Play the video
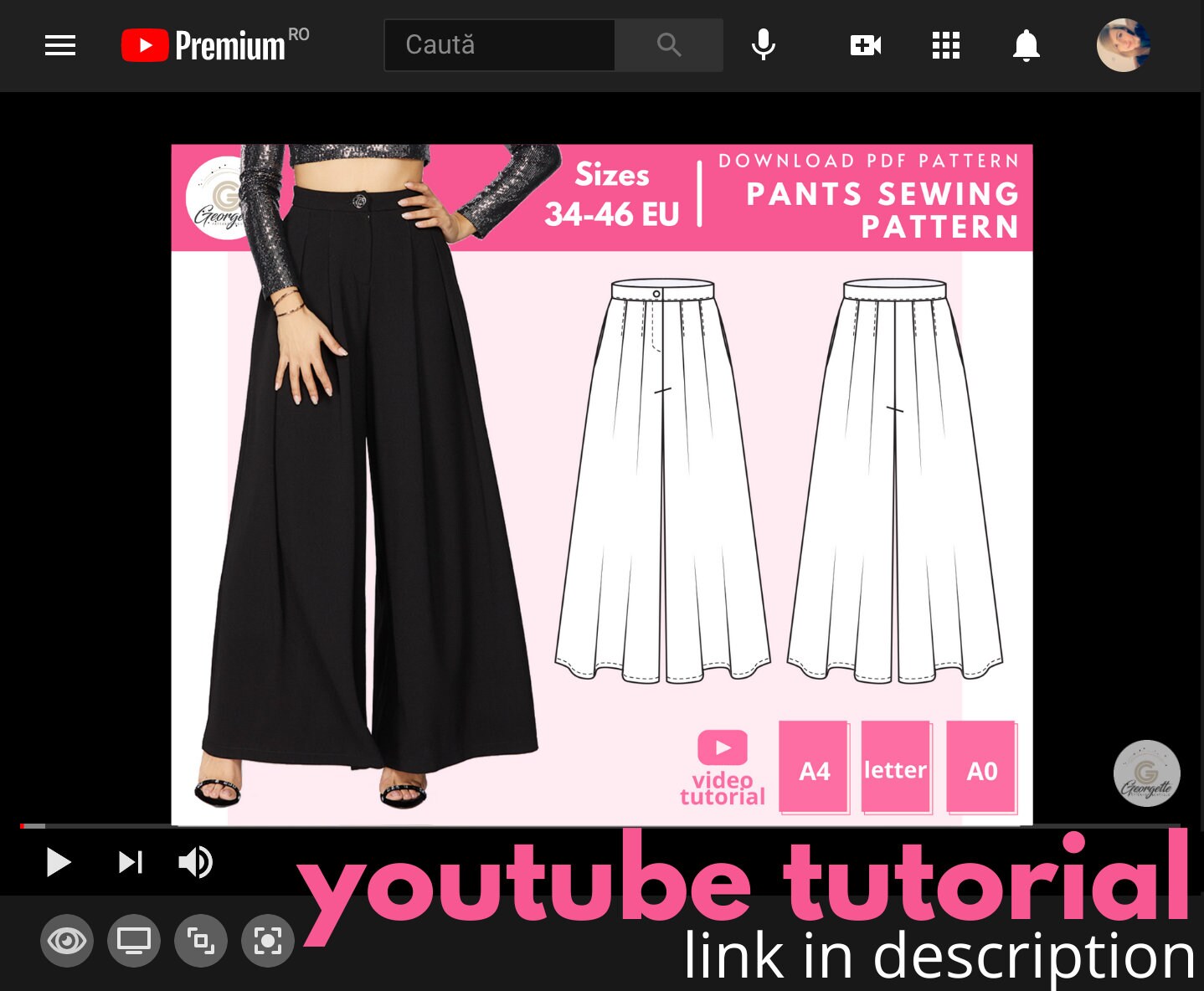The height and width of the screenshot is (991, 1204). (58, 862)
